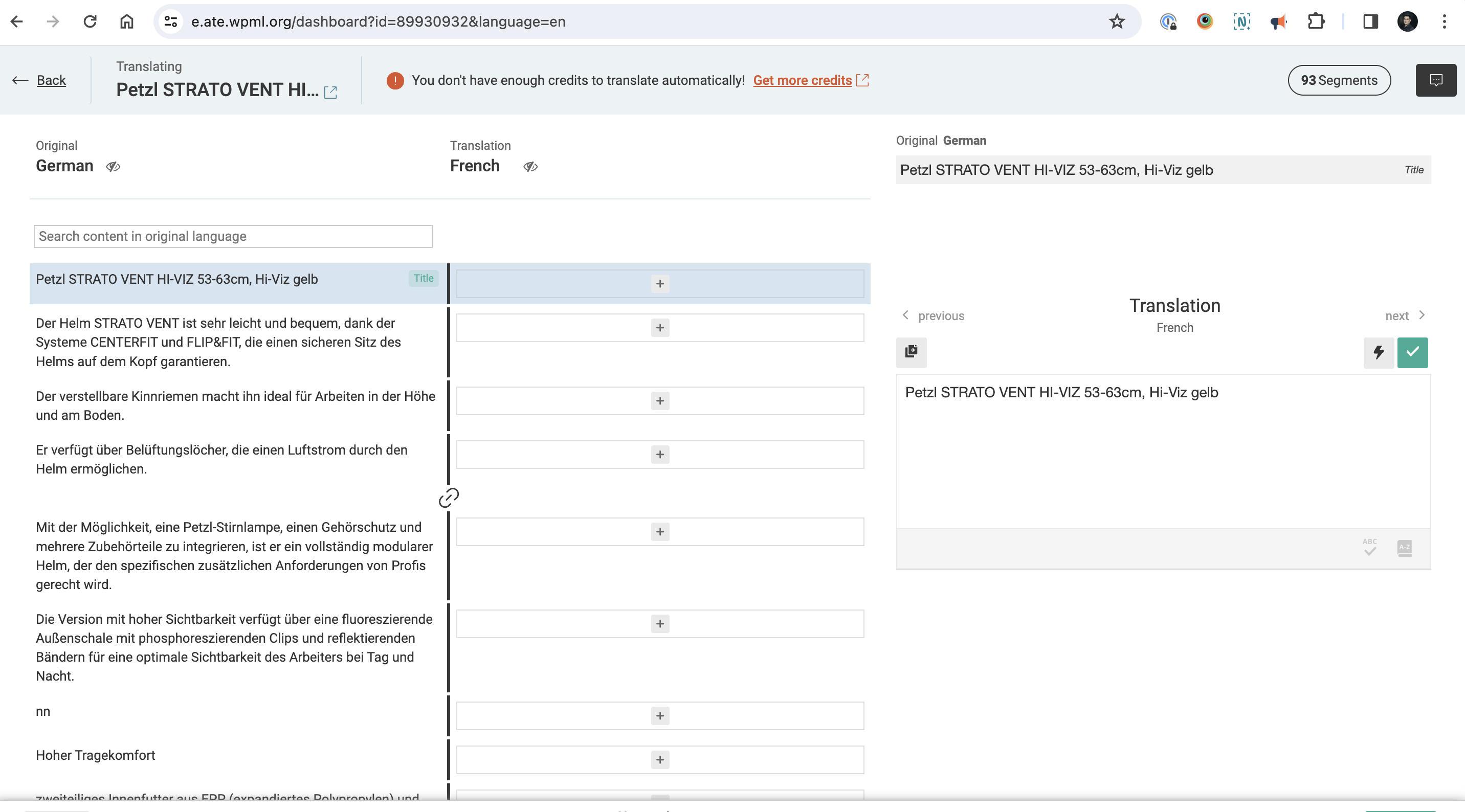Add translation for 'Der verstellbare Kinnriemen' segment

(660, 401)
